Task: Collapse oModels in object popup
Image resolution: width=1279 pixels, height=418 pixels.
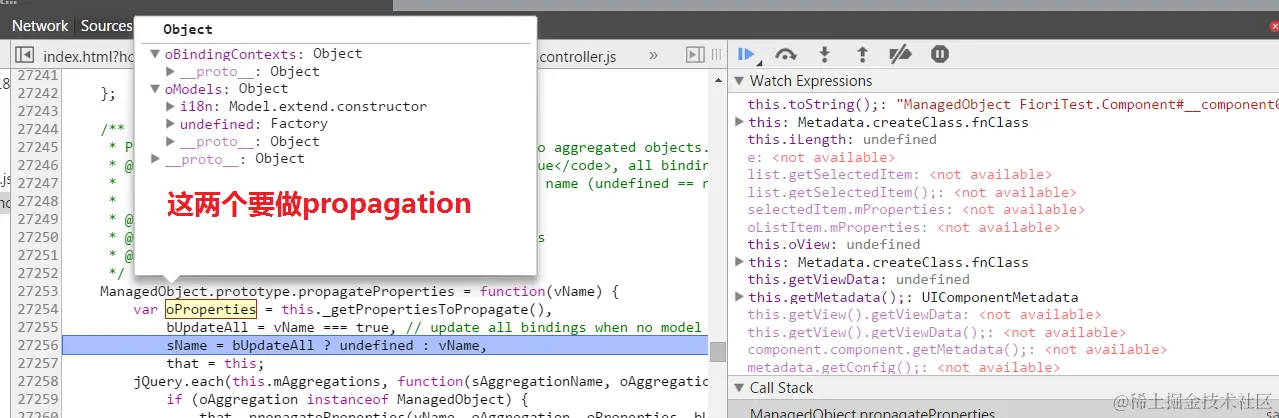Action: 156,89
